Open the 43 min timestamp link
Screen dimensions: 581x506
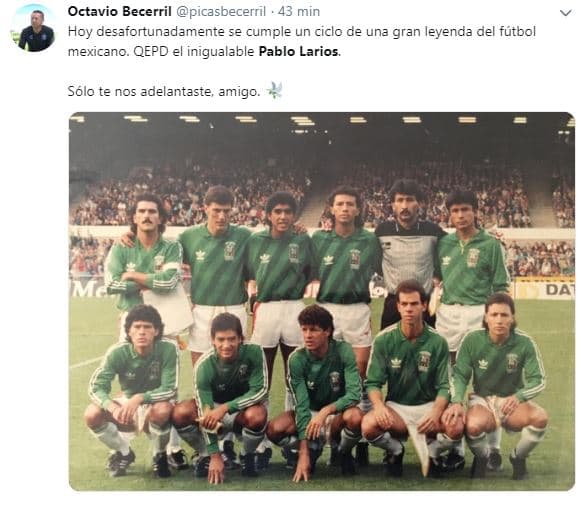coord(299,11)
